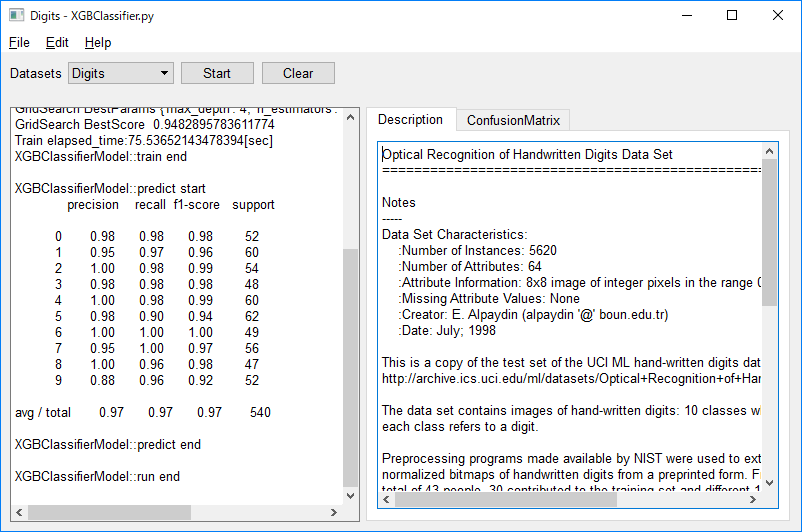Click the archive.ics.uci.edu URL text
802x532 pixels.
pos(571,378)
